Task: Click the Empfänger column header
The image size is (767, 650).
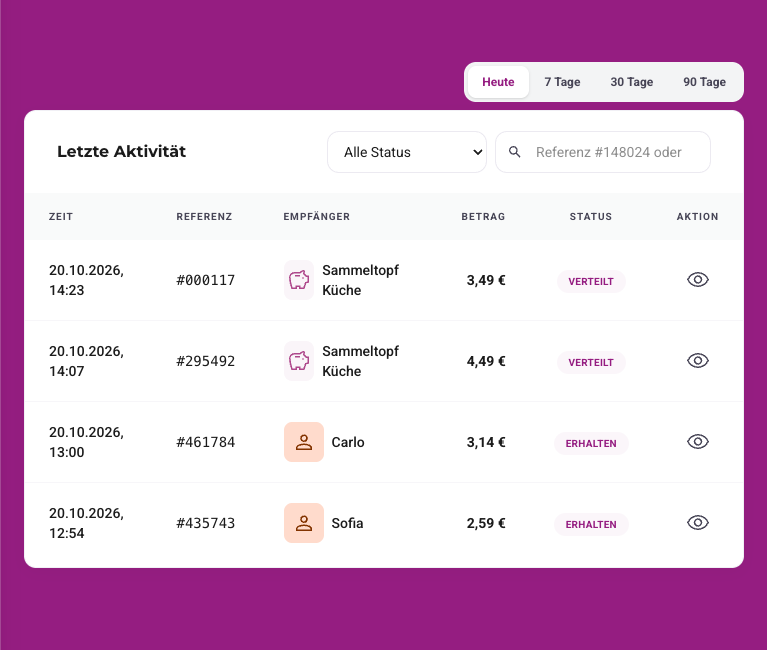Action: tap(316, 217)
